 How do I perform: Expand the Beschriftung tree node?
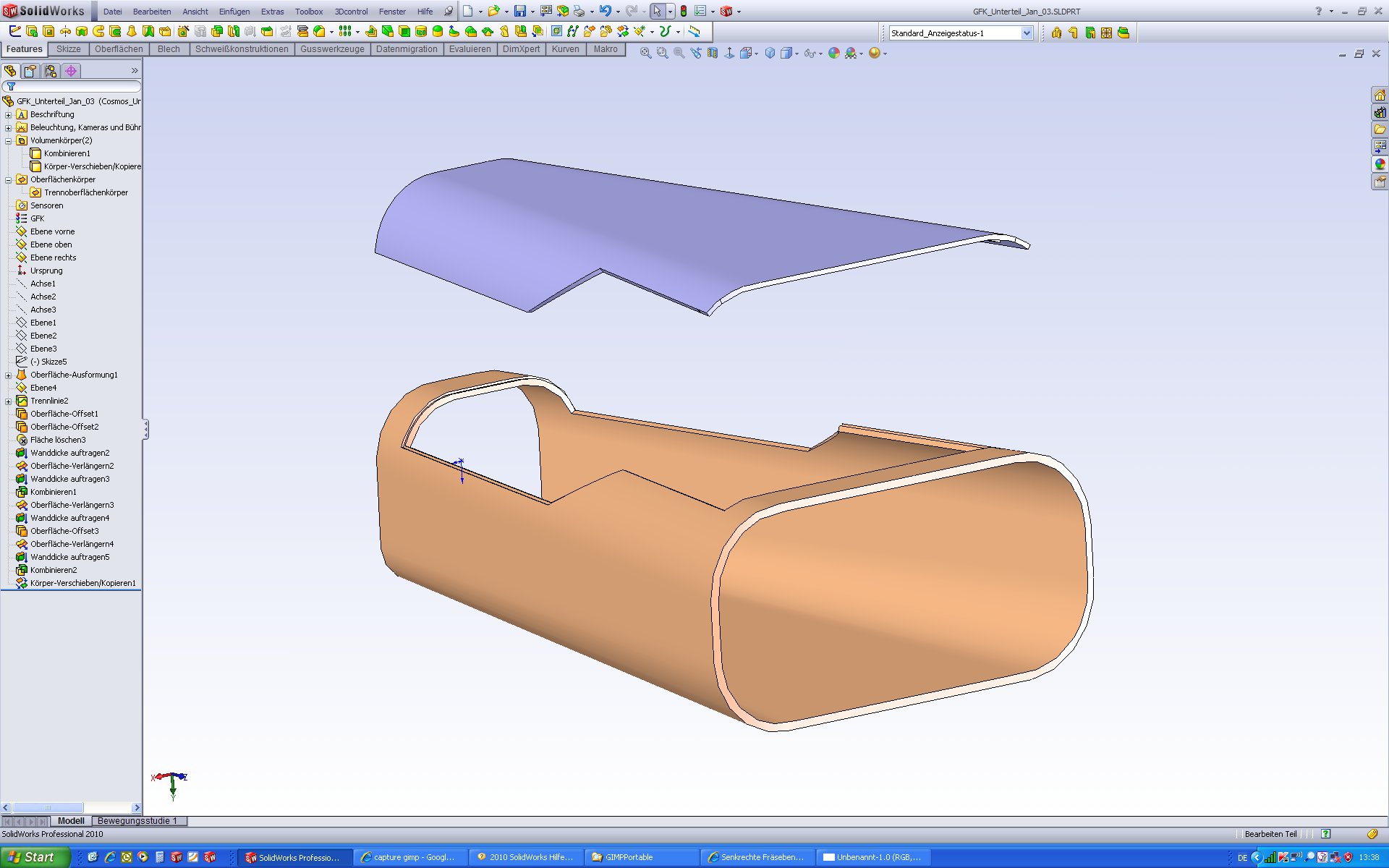coord(8,115)
